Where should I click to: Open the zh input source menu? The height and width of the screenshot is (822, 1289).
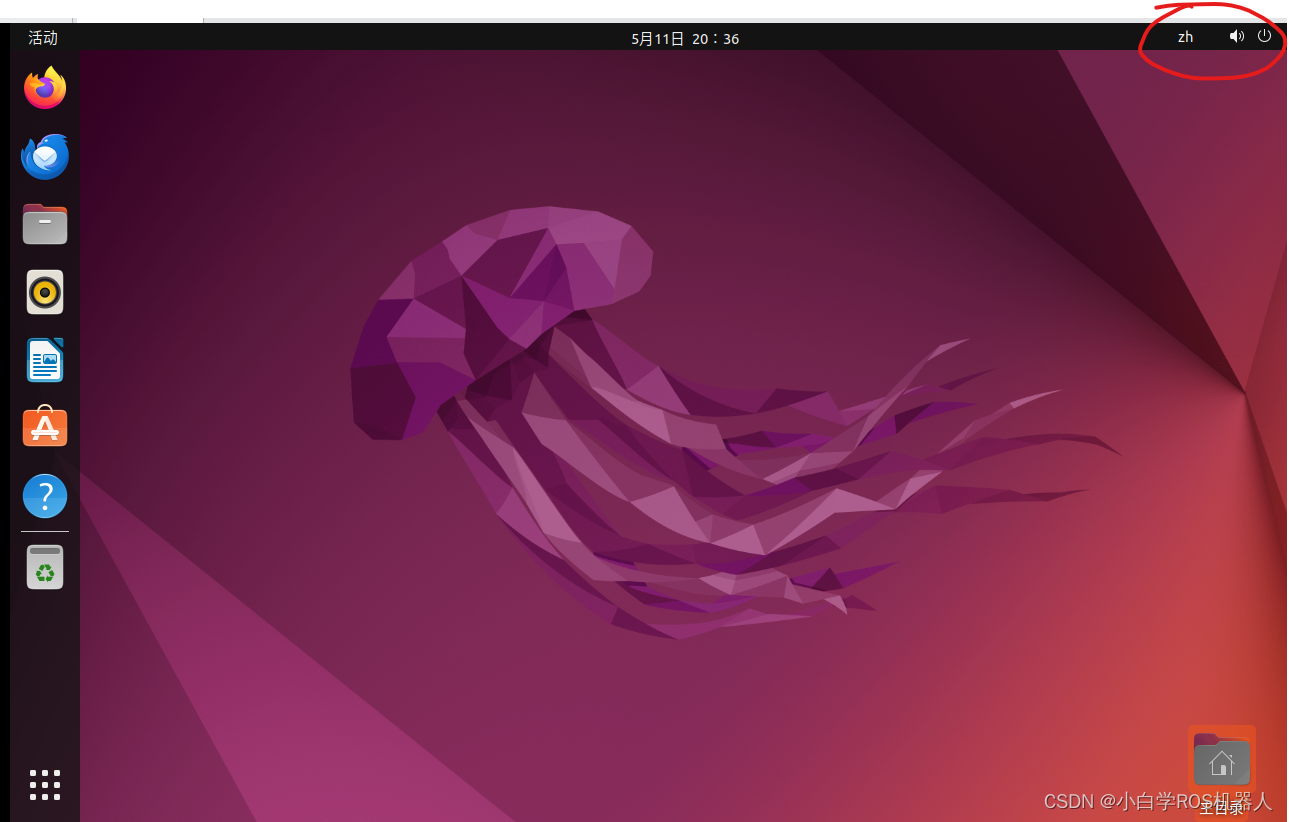coord(1185,37)
